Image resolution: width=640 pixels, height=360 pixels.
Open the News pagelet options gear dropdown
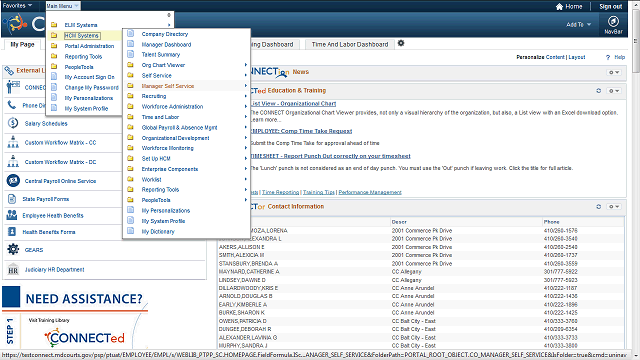coord(614,72)
